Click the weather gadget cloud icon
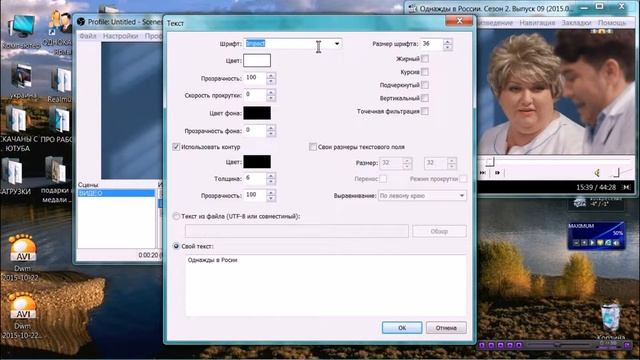640x360 pixels. click(x=579, y=202)
